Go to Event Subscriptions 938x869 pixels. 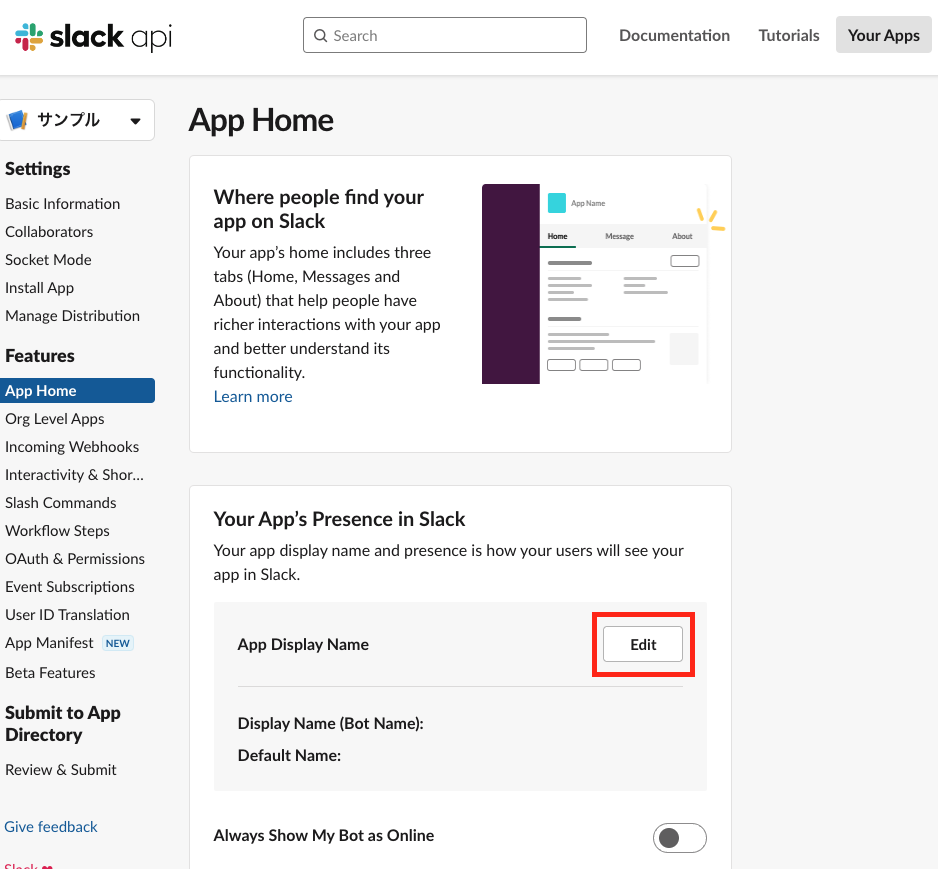click(70, 587)
